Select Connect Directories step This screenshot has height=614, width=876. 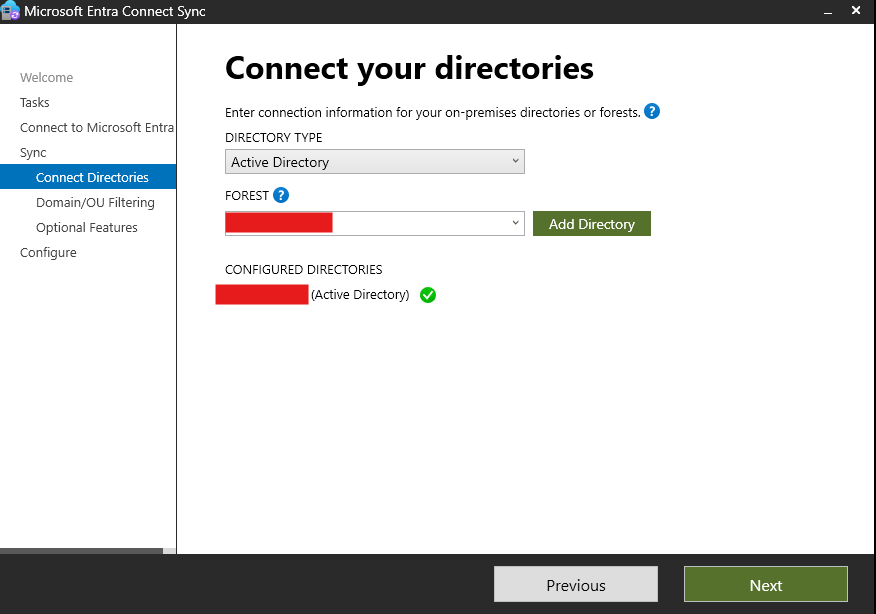click(88, 177)
